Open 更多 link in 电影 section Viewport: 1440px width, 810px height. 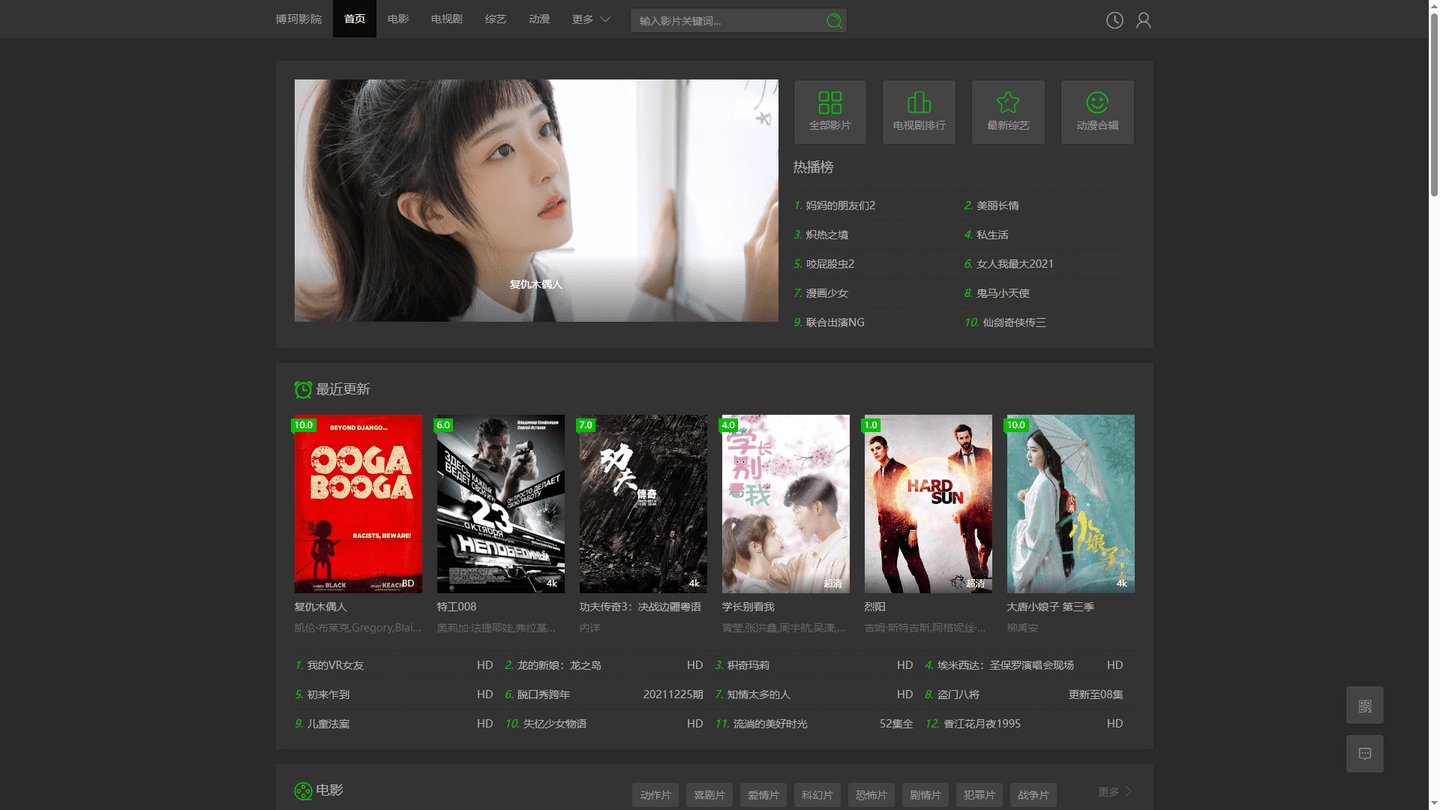[x=1115, y=792]
